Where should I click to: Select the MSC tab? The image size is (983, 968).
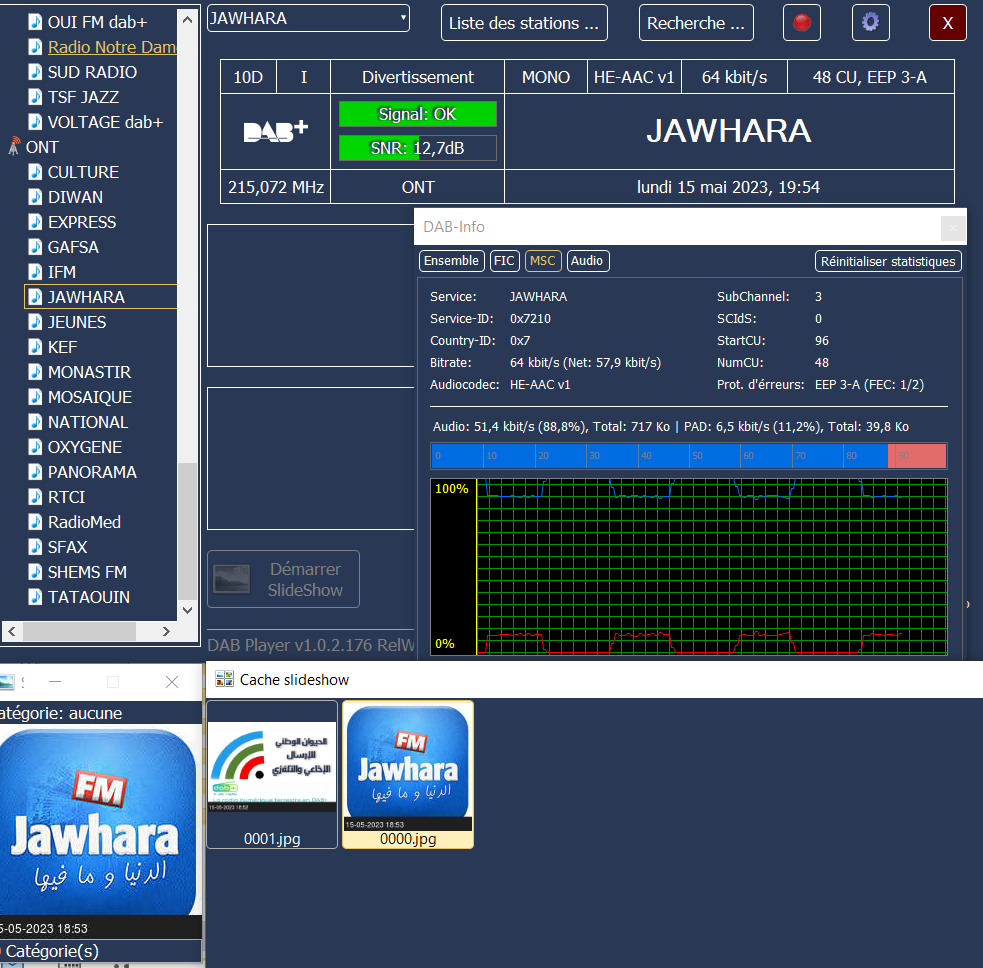pyautogui.click(x=543, y=261)
